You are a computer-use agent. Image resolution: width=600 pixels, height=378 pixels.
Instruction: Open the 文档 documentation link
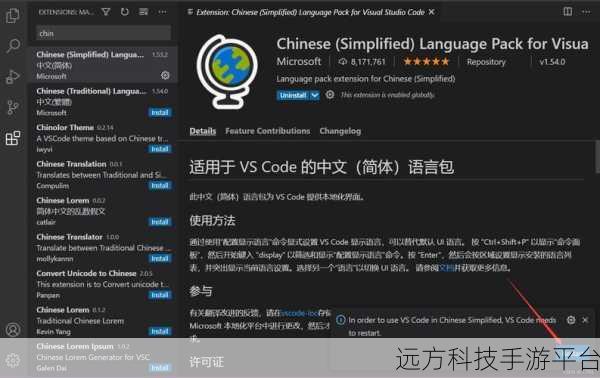[x=447, y=267]
